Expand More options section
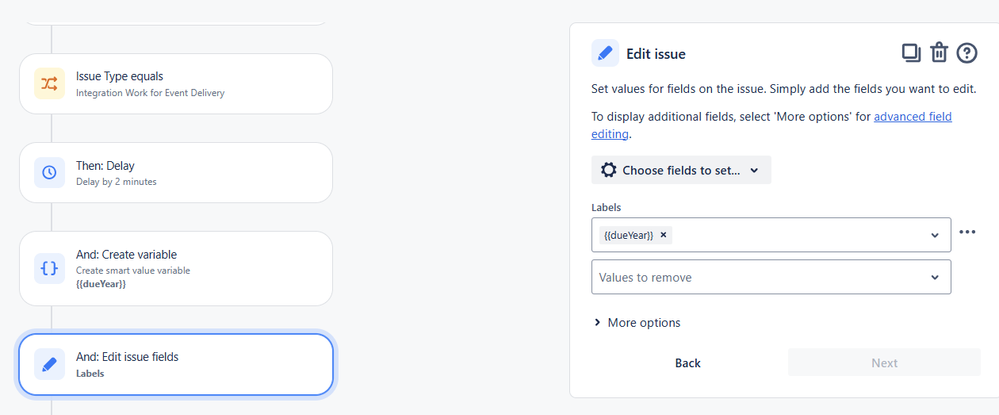 pyautogui.click(x=637, y=323)
